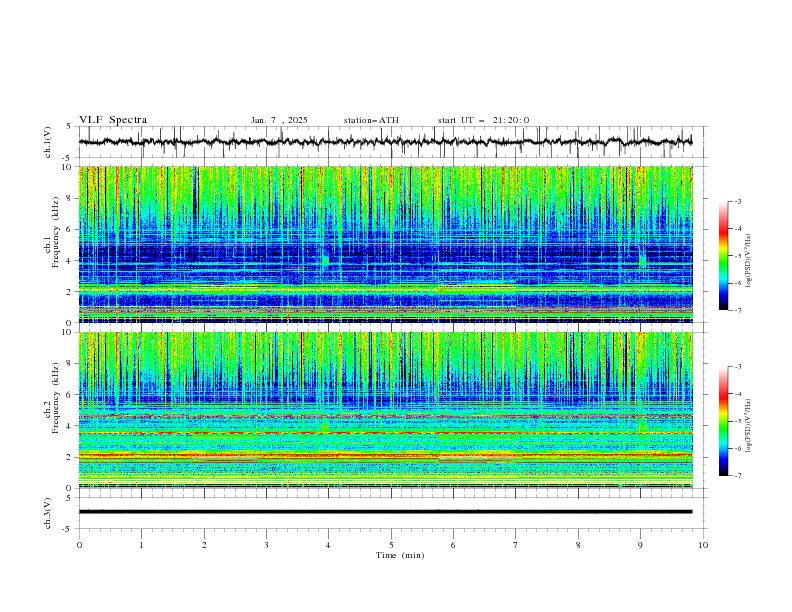This screenshot has height=612, width=792.
Task: Click the "VLF Spectra" title text
Action: 113,120
